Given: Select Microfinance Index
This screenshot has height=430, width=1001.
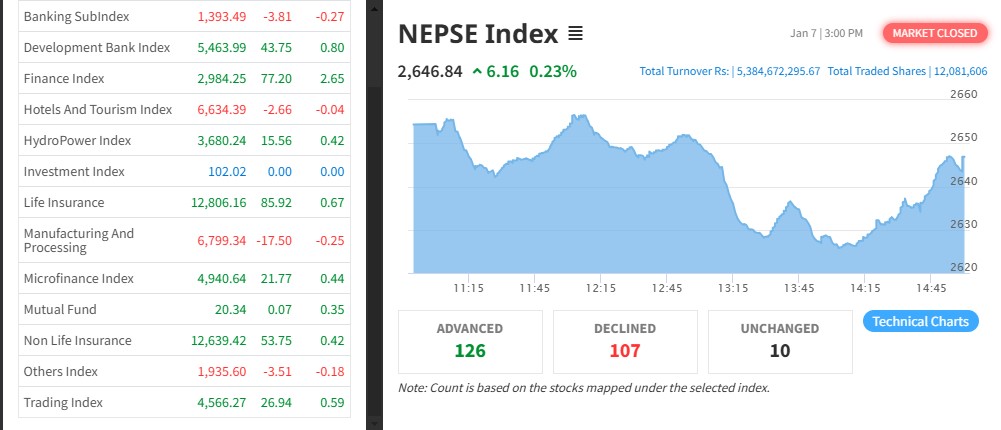Looking at the screenshot, I should 78,279.
